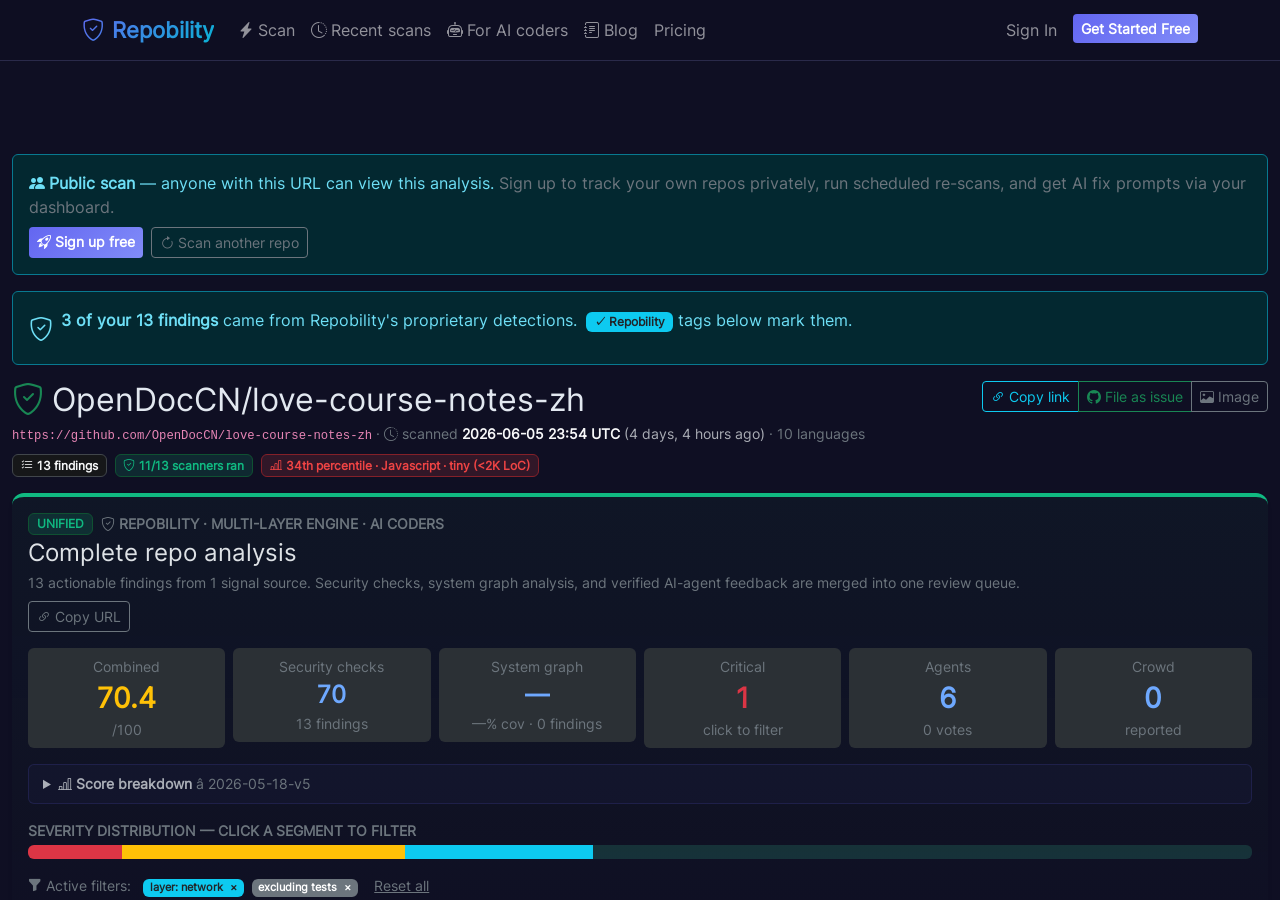Click the Copy URL button
This screenshot has height=900, width=1280.
pos(79,616)
